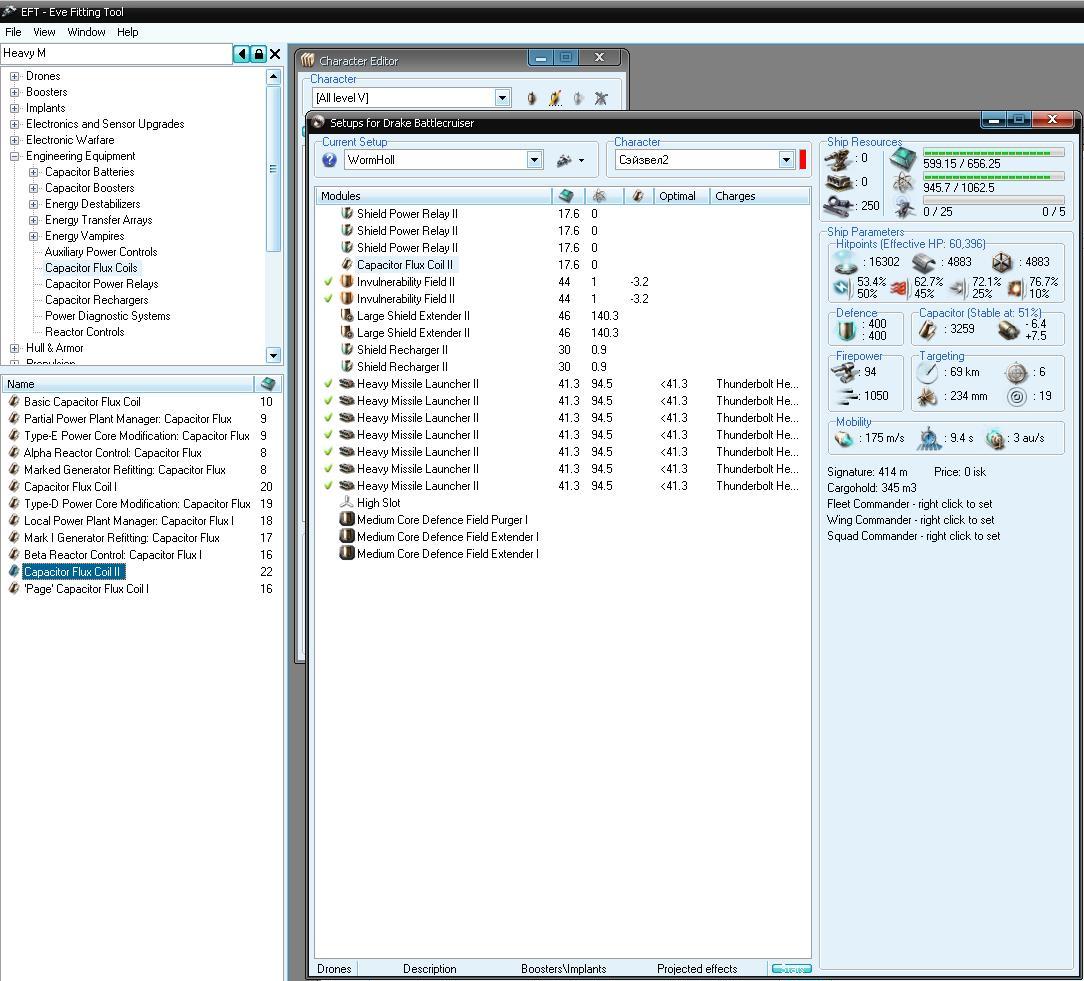Toggle the second Heavy Missile Launcher II checkmark
Image resolution: width=1084 pixels, height=981 pixels.
point(328,401)
